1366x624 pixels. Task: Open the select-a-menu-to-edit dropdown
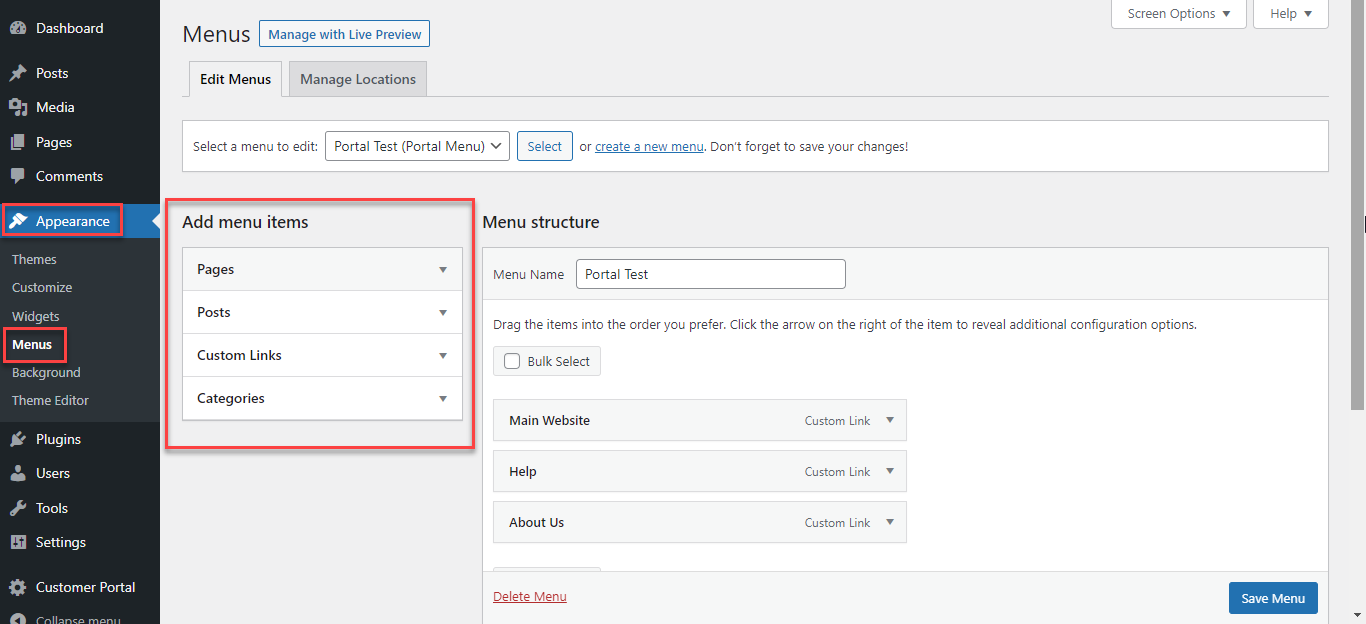coord(417,146)
